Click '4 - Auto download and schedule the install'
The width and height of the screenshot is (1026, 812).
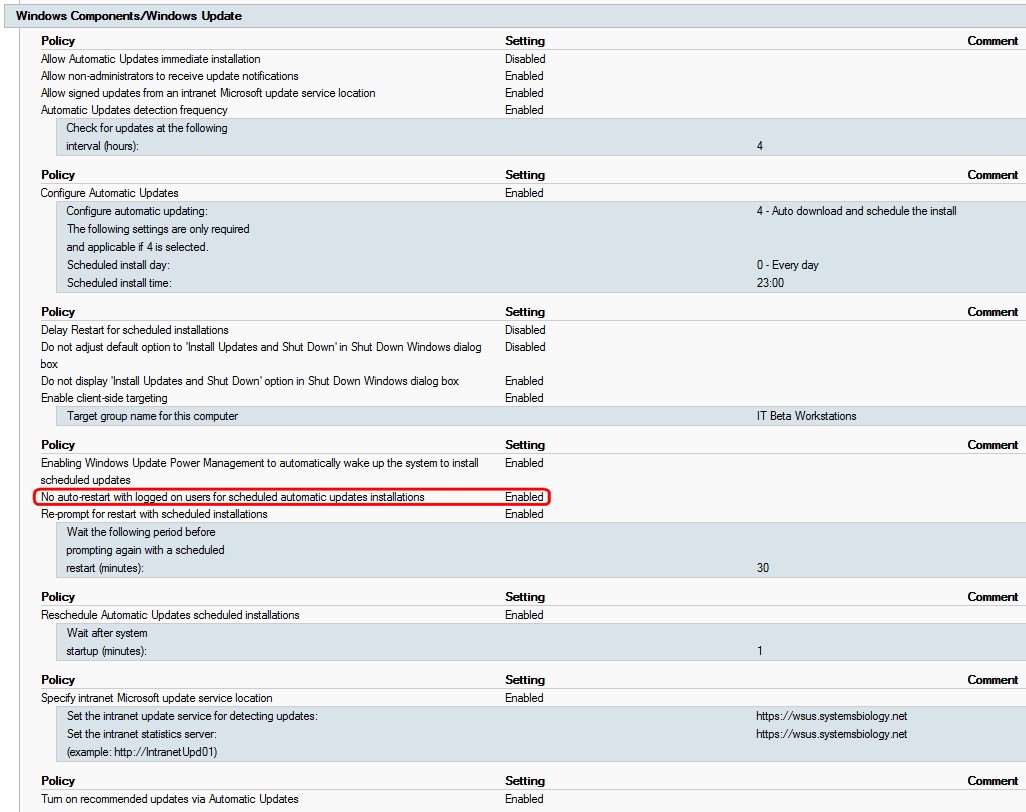pyautogui.click(x=857, y=211)
